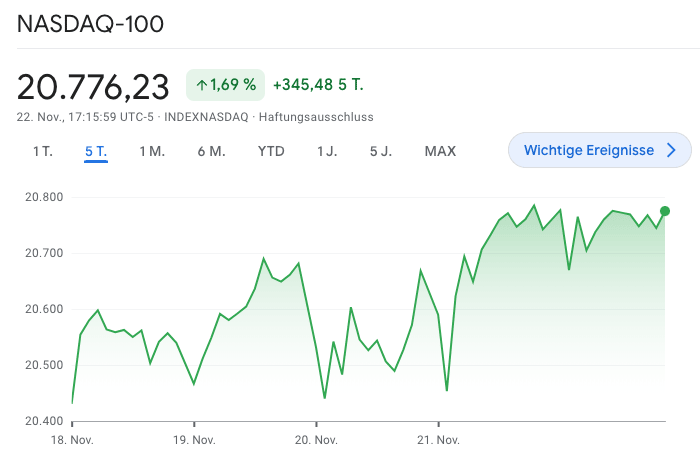Click the 20.776,23 index value

(94, 87)
